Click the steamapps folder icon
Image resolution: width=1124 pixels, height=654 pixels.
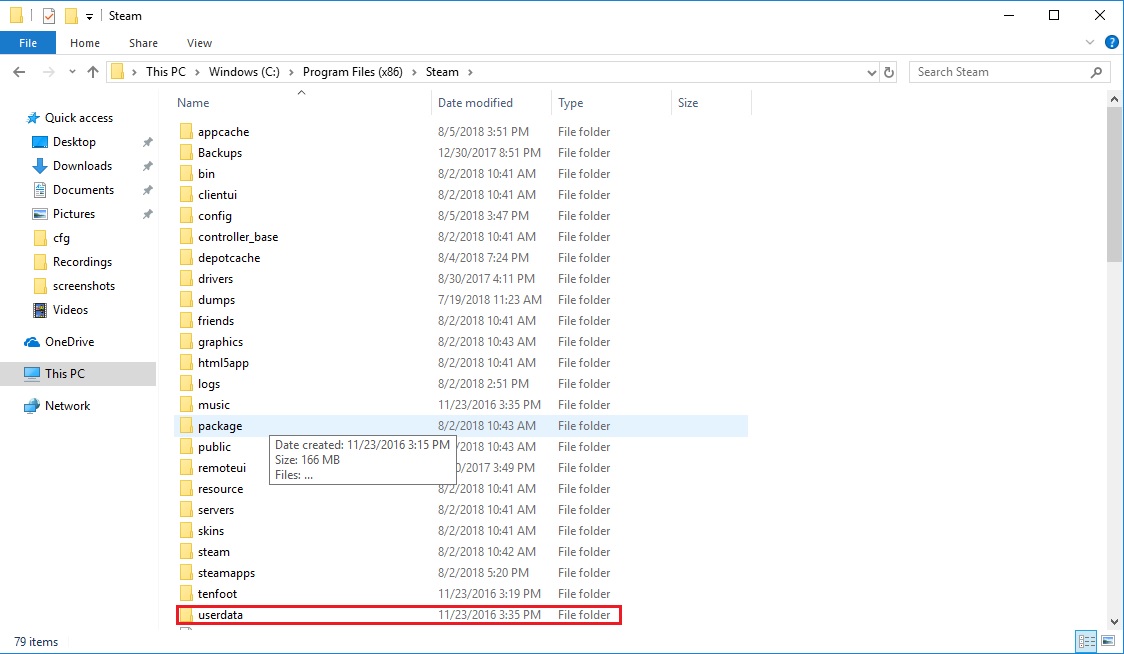coord(186,572)
